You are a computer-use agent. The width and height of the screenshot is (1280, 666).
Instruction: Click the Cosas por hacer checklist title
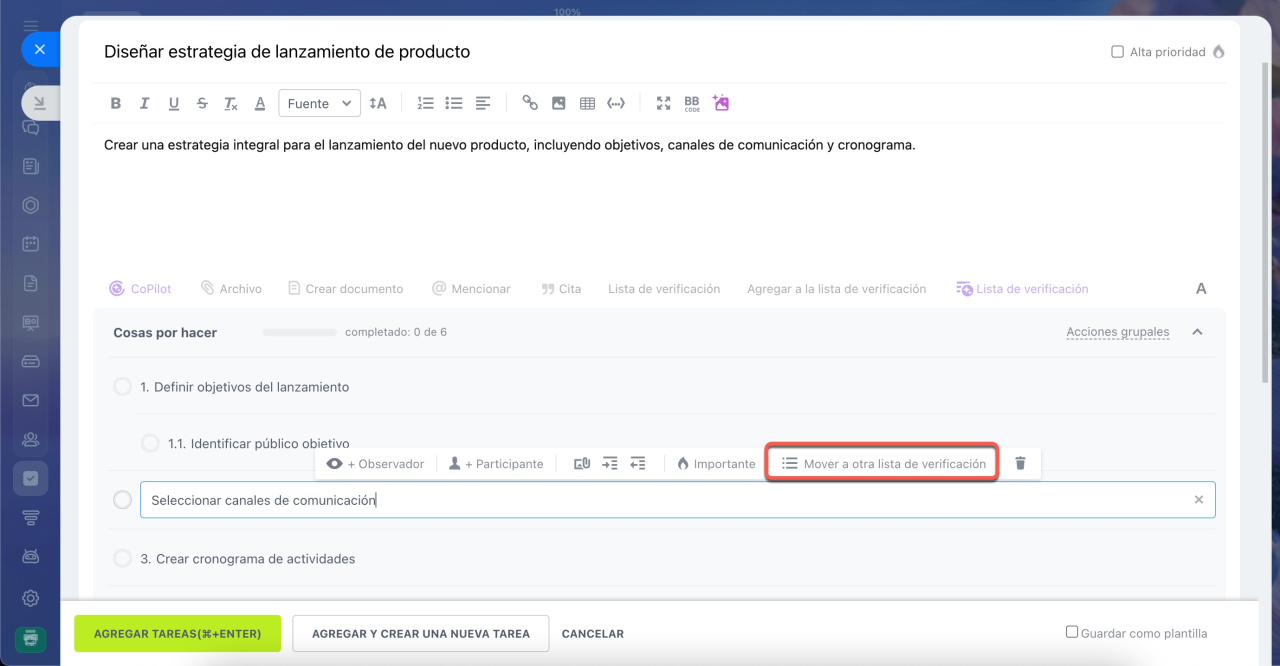point(165,332)
